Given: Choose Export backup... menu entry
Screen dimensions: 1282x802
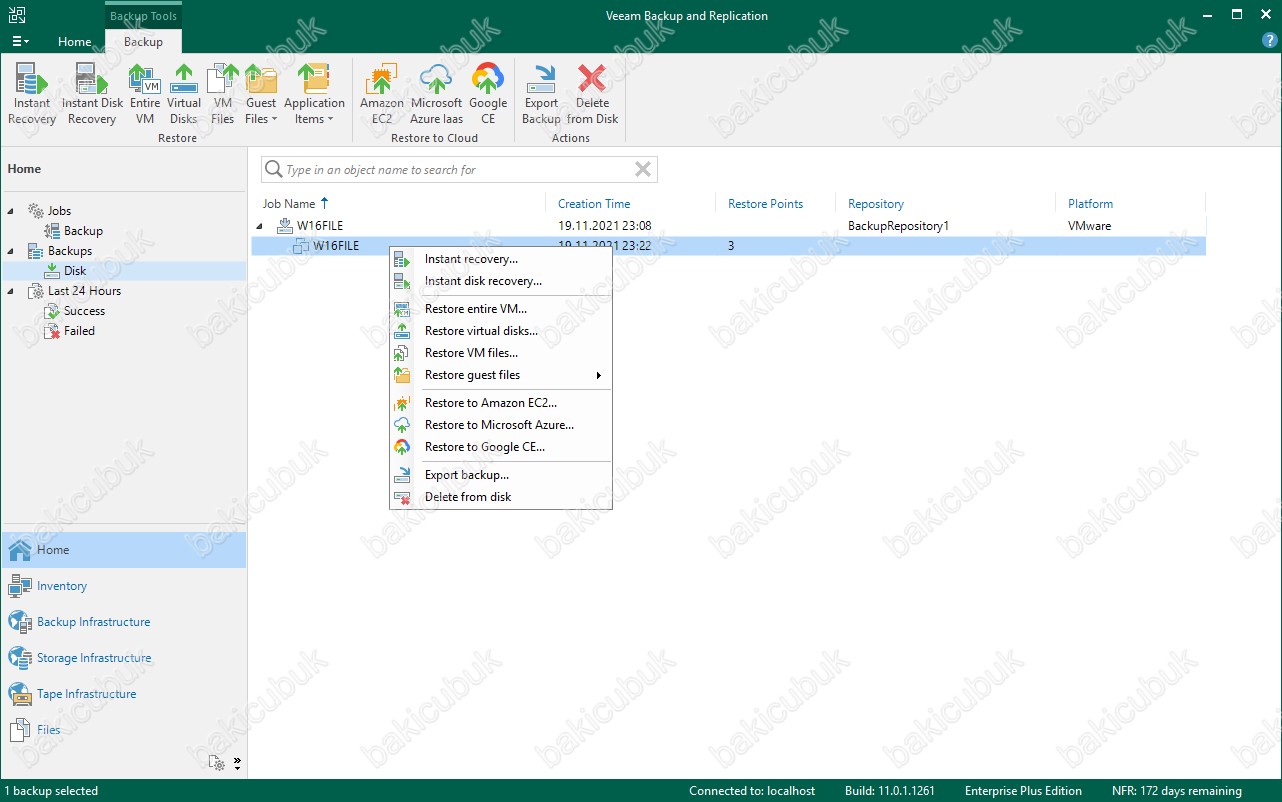Looking at the screenshot, I should tap(500, 475).
